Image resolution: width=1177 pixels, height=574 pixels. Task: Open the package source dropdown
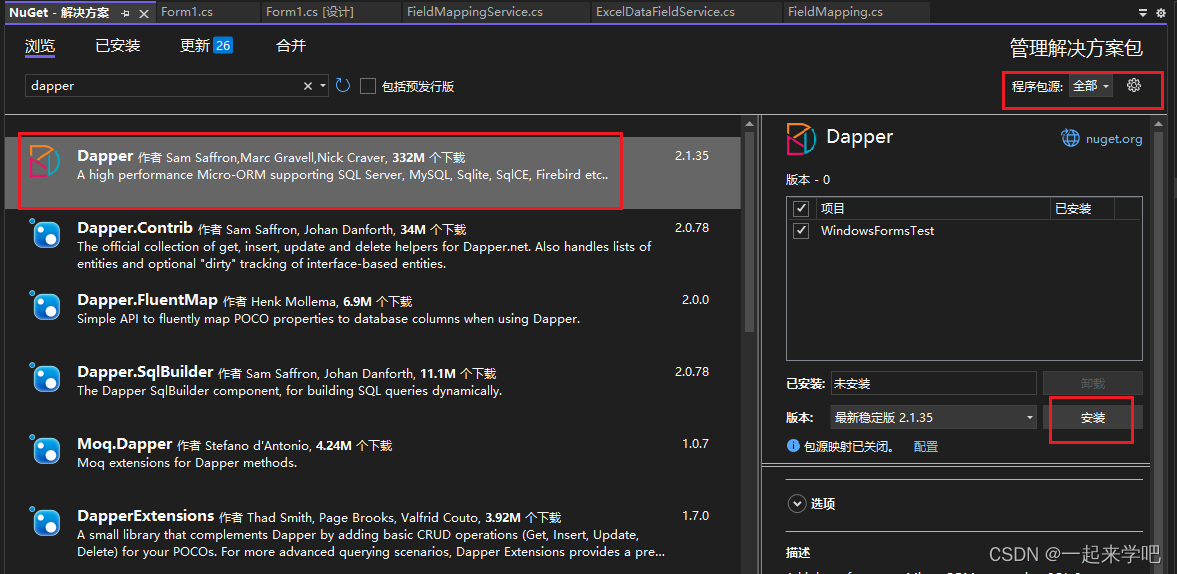coord(1091,86)
